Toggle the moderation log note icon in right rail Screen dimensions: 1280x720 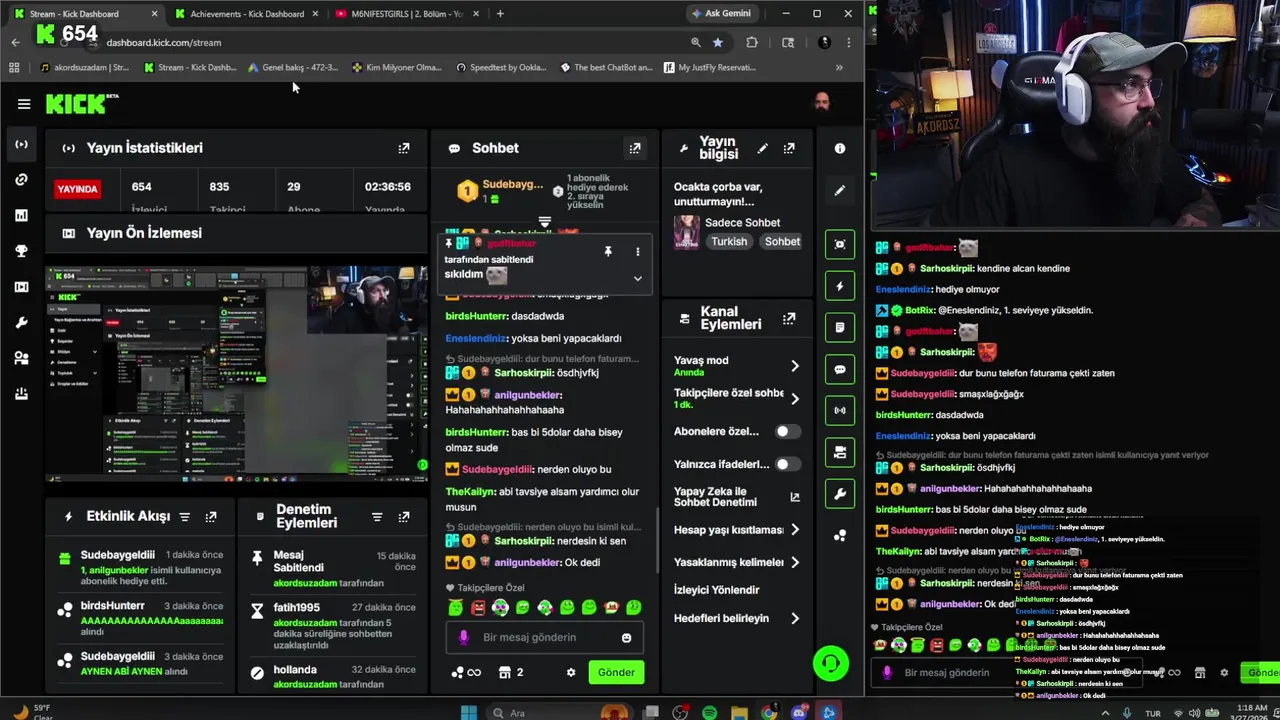840,327
